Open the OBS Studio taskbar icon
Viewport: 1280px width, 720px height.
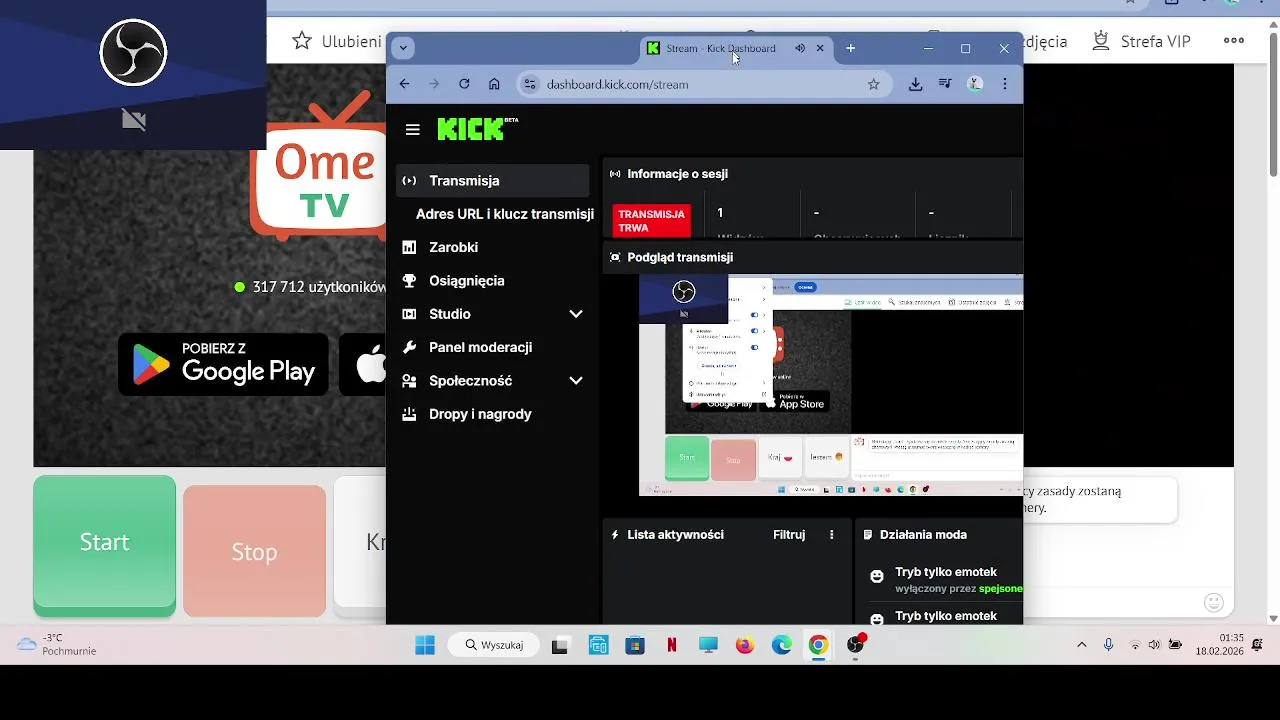tap(855, 645)
